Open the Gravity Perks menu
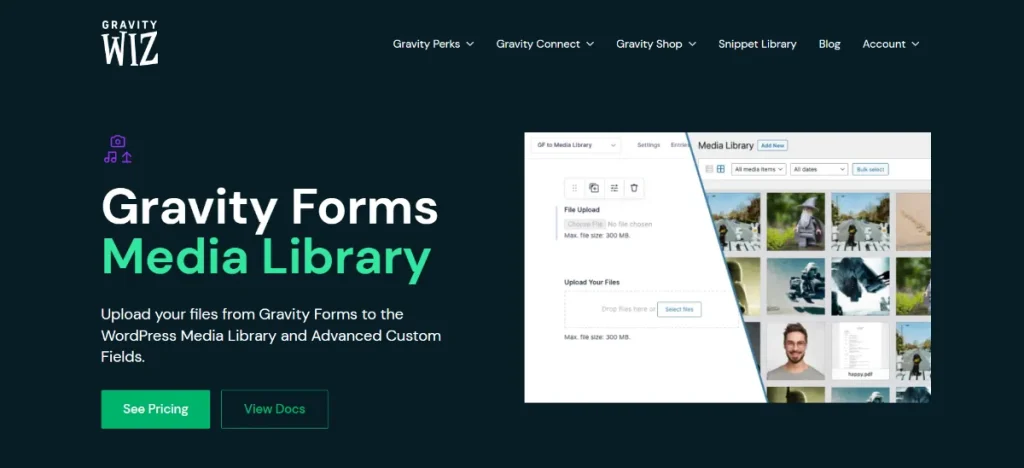1024x468 pixels. [x=433, y=44]
